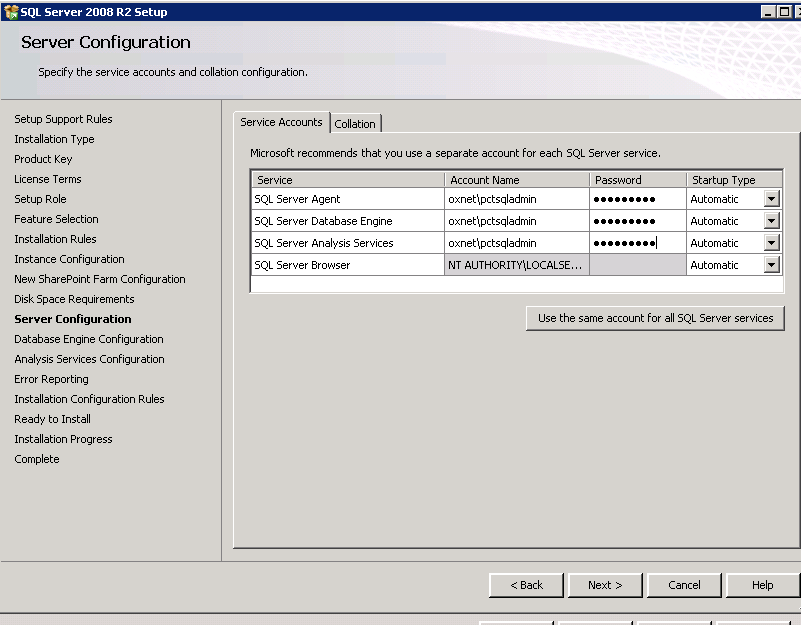Click Disk Space Requirements step in sidebar
801x625 pixels.
[x=74, y=299]
